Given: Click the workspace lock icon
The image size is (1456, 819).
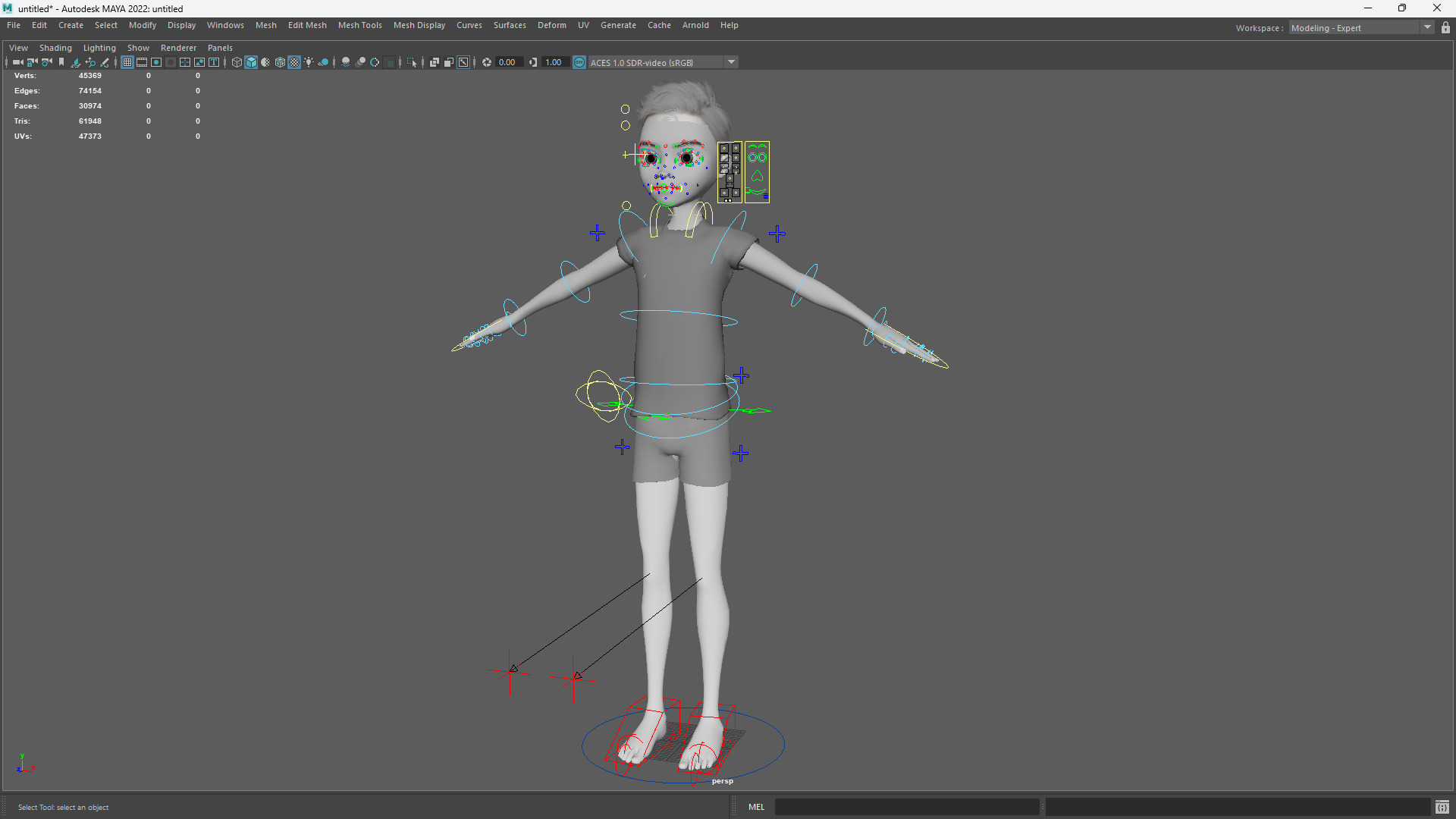Looking at the screenshot, I should pyautogui.click(x=1445, y=28).
